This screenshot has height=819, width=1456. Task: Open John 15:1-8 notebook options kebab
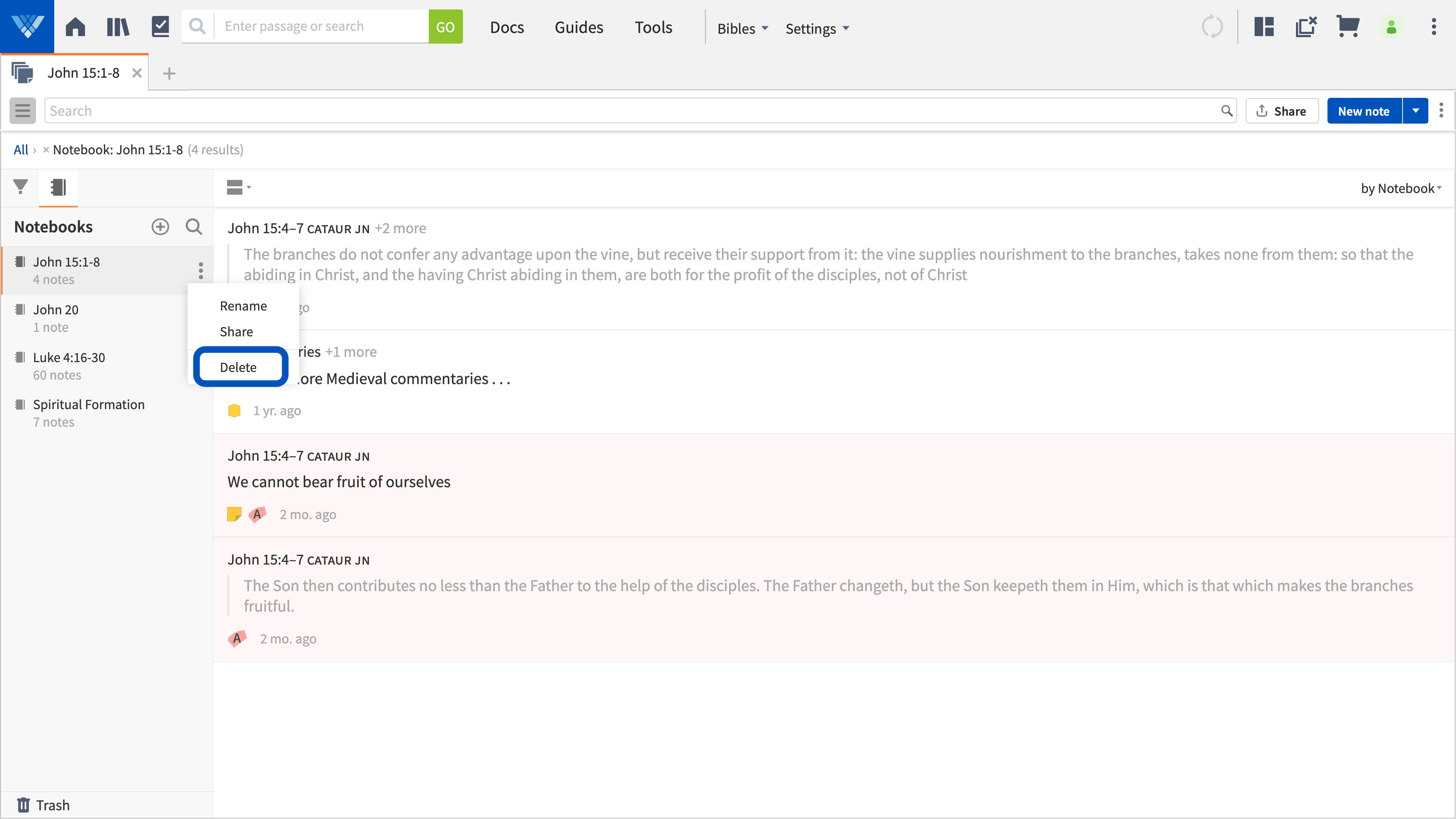click(201, 271)
